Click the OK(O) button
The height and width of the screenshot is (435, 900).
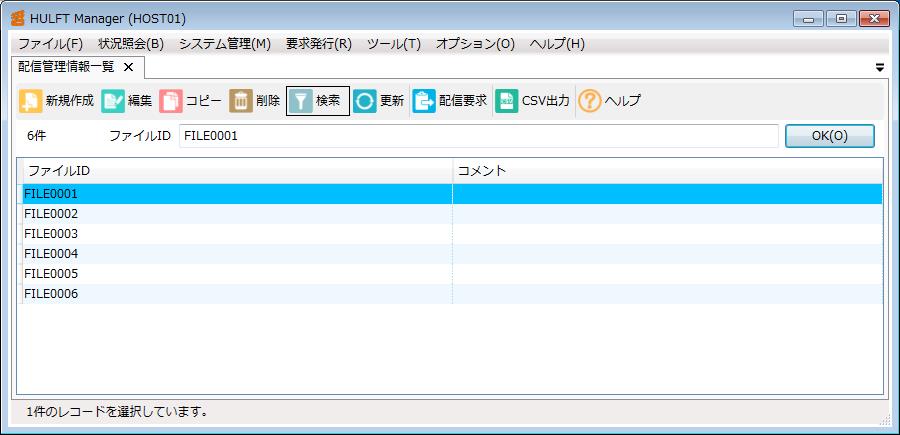pos(830,136)
